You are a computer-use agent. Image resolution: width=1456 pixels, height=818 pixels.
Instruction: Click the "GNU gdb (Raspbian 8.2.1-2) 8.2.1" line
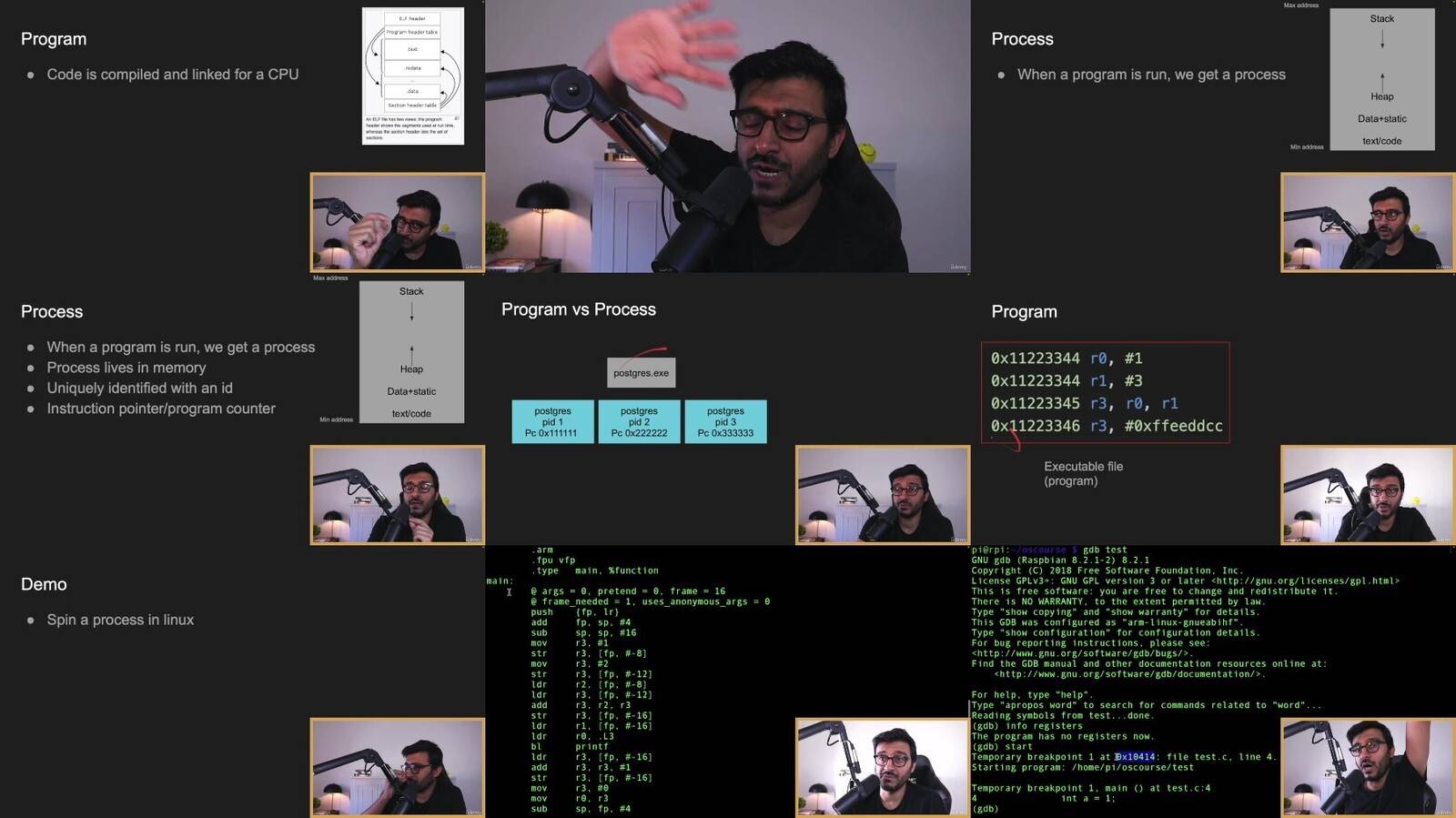click(x=1060, y=560)
